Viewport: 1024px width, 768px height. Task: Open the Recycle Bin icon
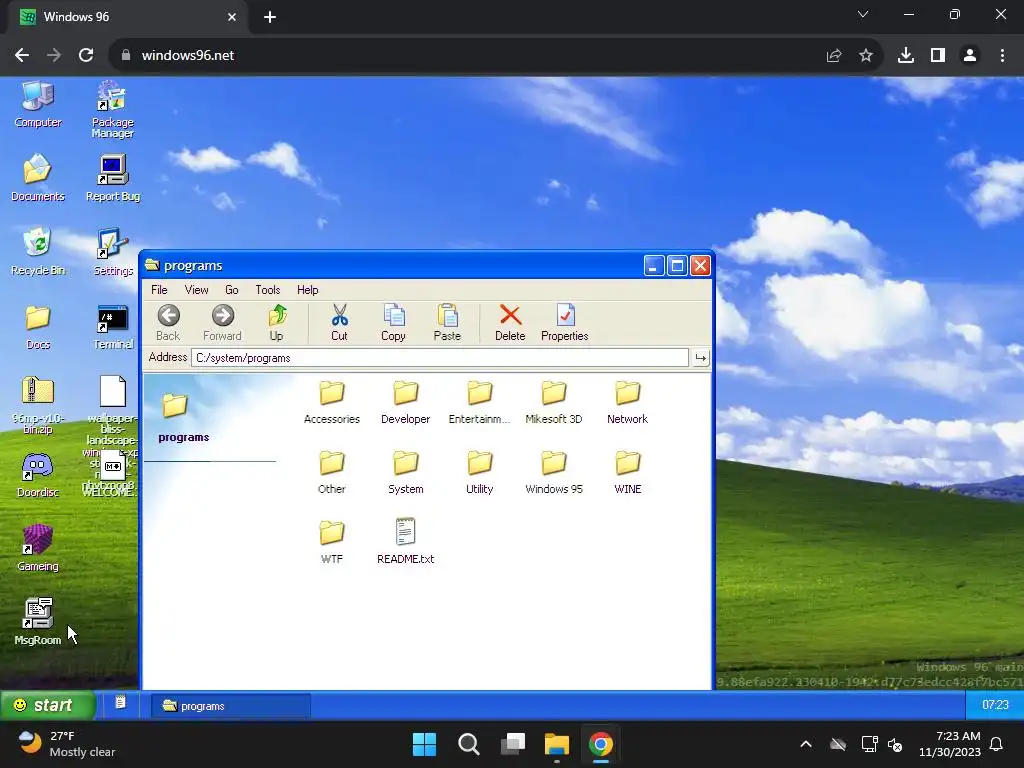[38, 251]
